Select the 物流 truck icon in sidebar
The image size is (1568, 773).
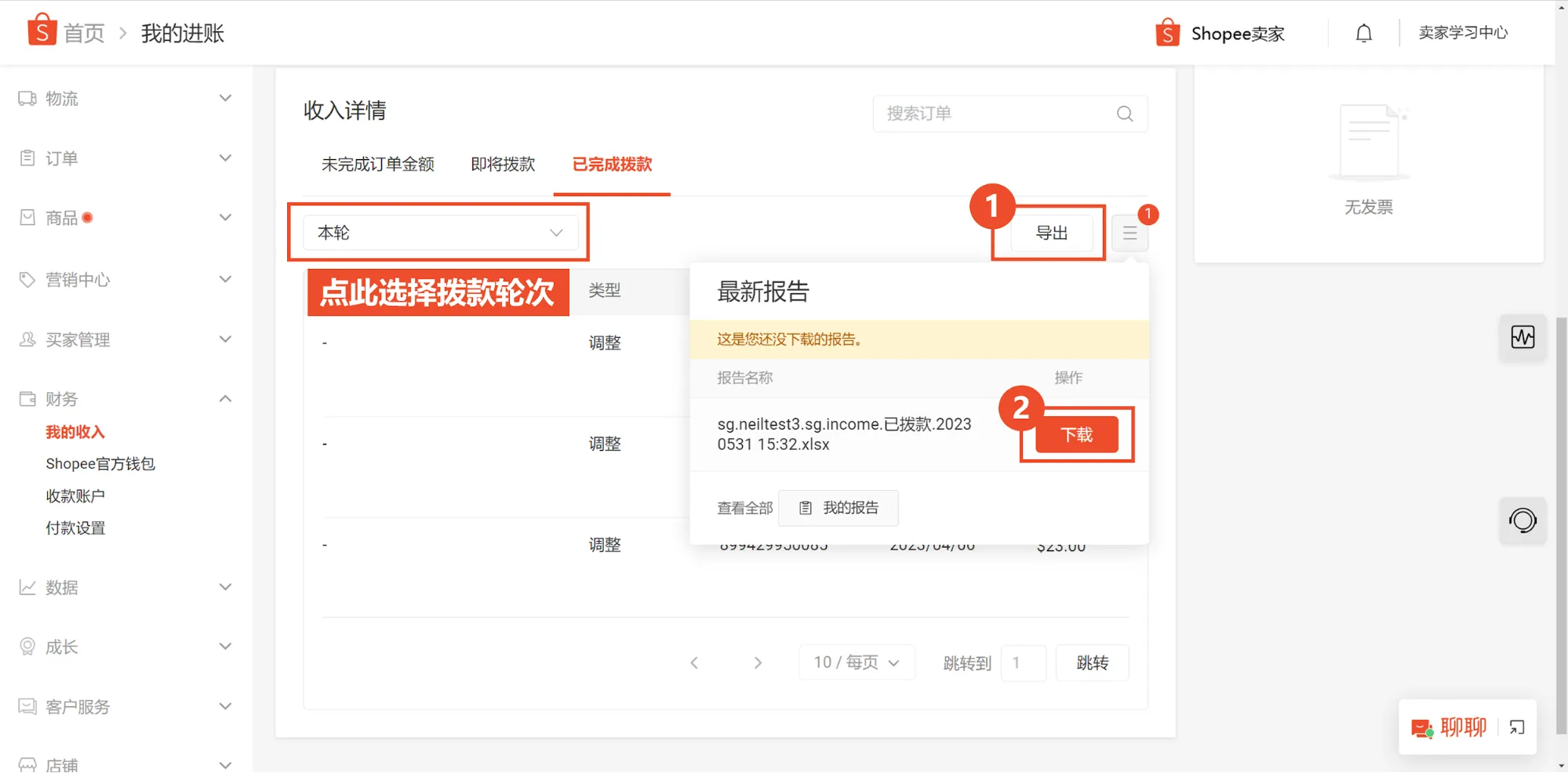click(27, 97)
